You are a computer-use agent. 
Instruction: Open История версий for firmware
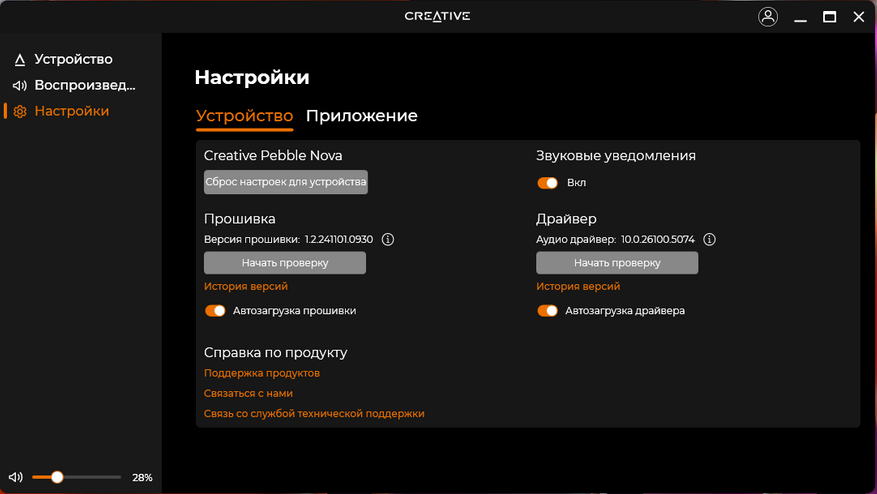pos(246,286)
